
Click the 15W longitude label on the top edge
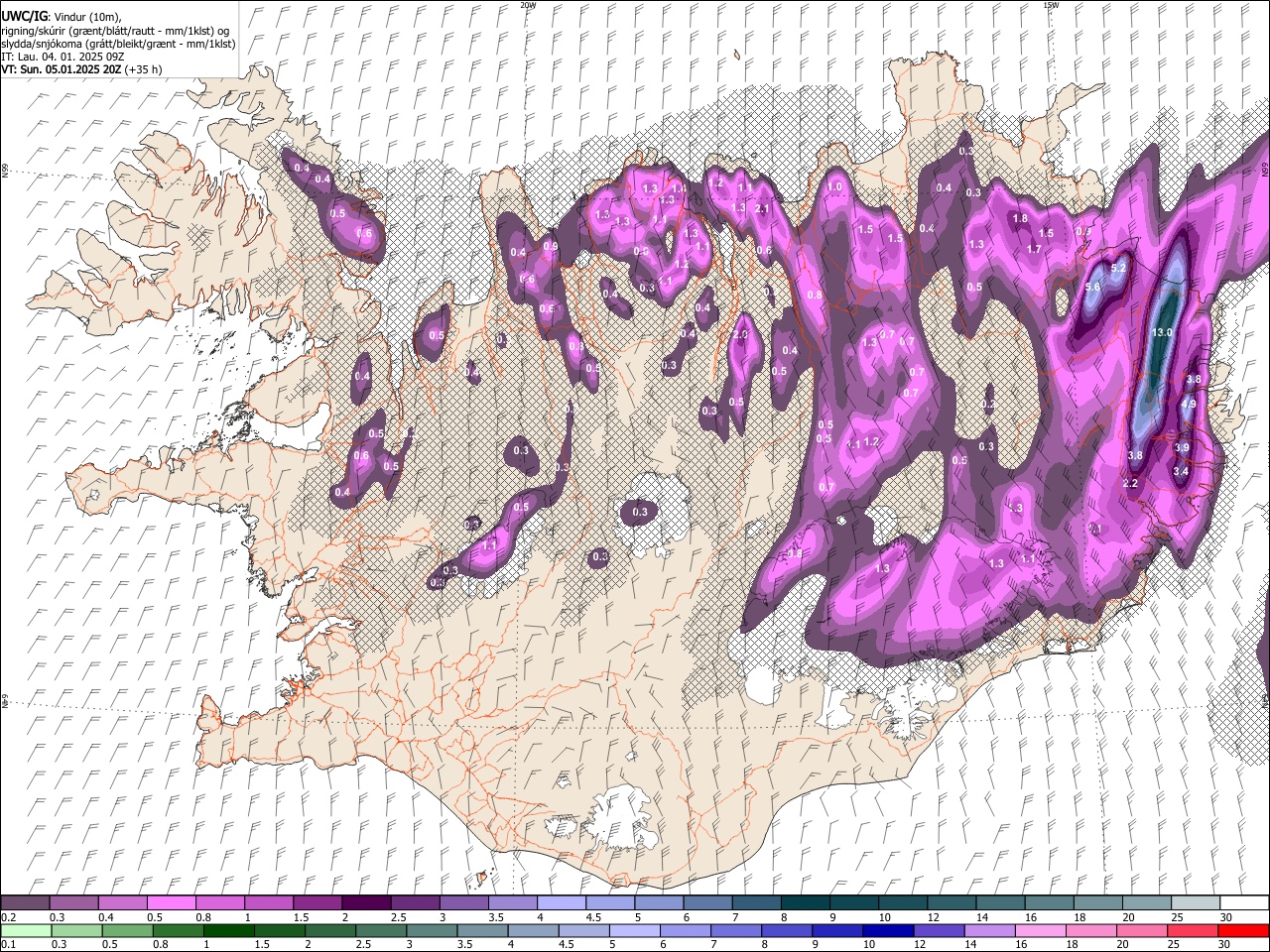(1051, 5)
